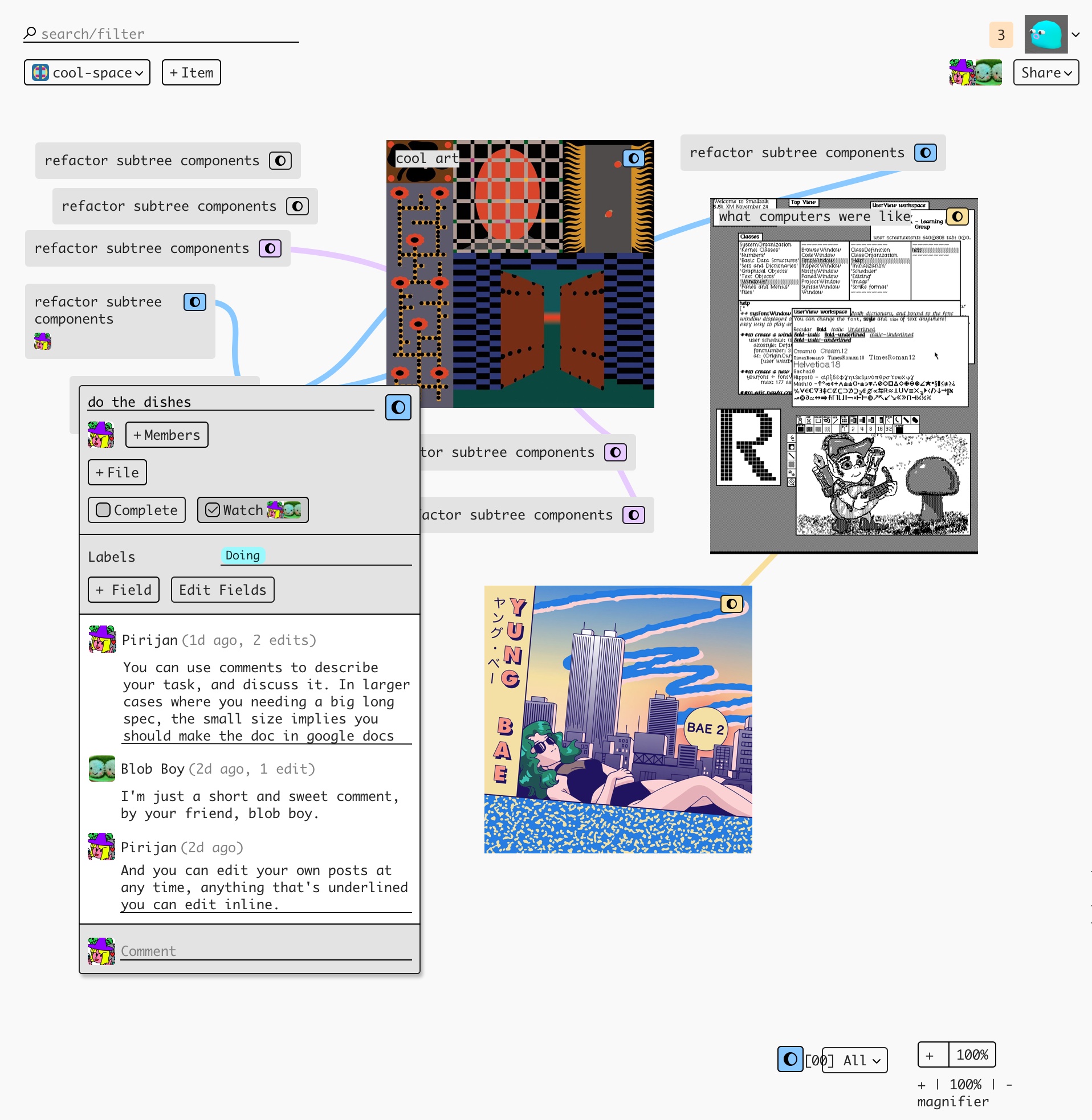Screen dimensions: 1092x1120
Task: Open the notifications badge showing 3
Action: [1001, 35]
